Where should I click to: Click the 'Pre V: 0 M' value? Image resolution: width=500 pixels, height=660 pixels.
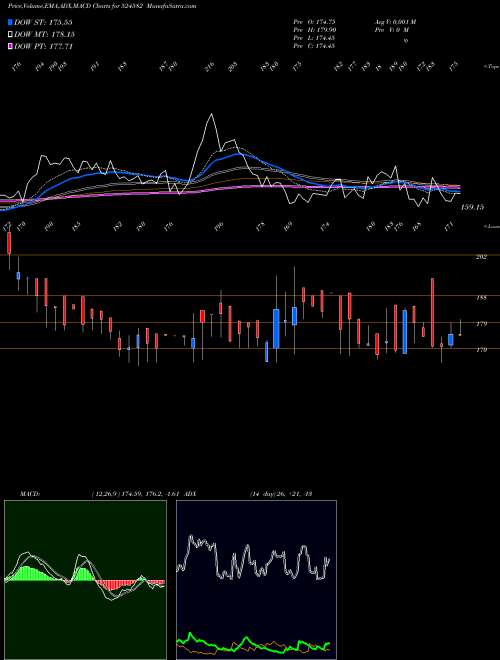click(x=391, y=30)
